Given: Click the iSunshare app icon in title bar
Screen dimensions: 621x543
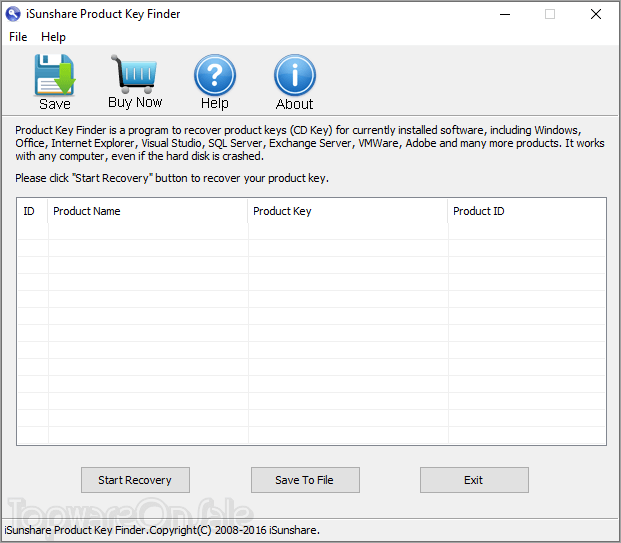Looking at the screenshot, I should pos(13,14).
